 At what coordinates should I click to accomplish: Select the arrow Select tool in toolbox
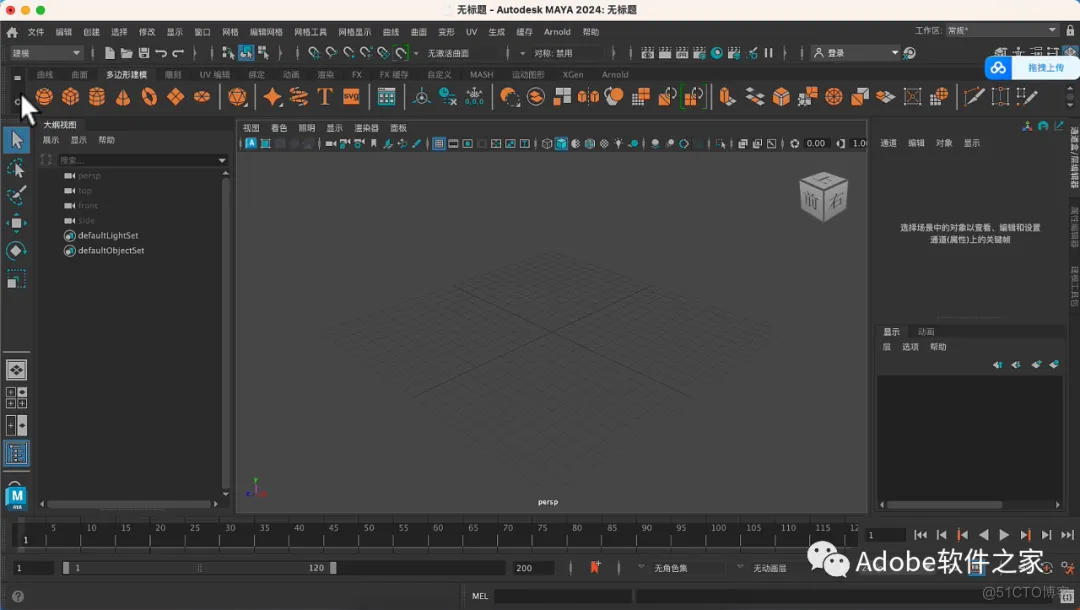pos(17,140)
